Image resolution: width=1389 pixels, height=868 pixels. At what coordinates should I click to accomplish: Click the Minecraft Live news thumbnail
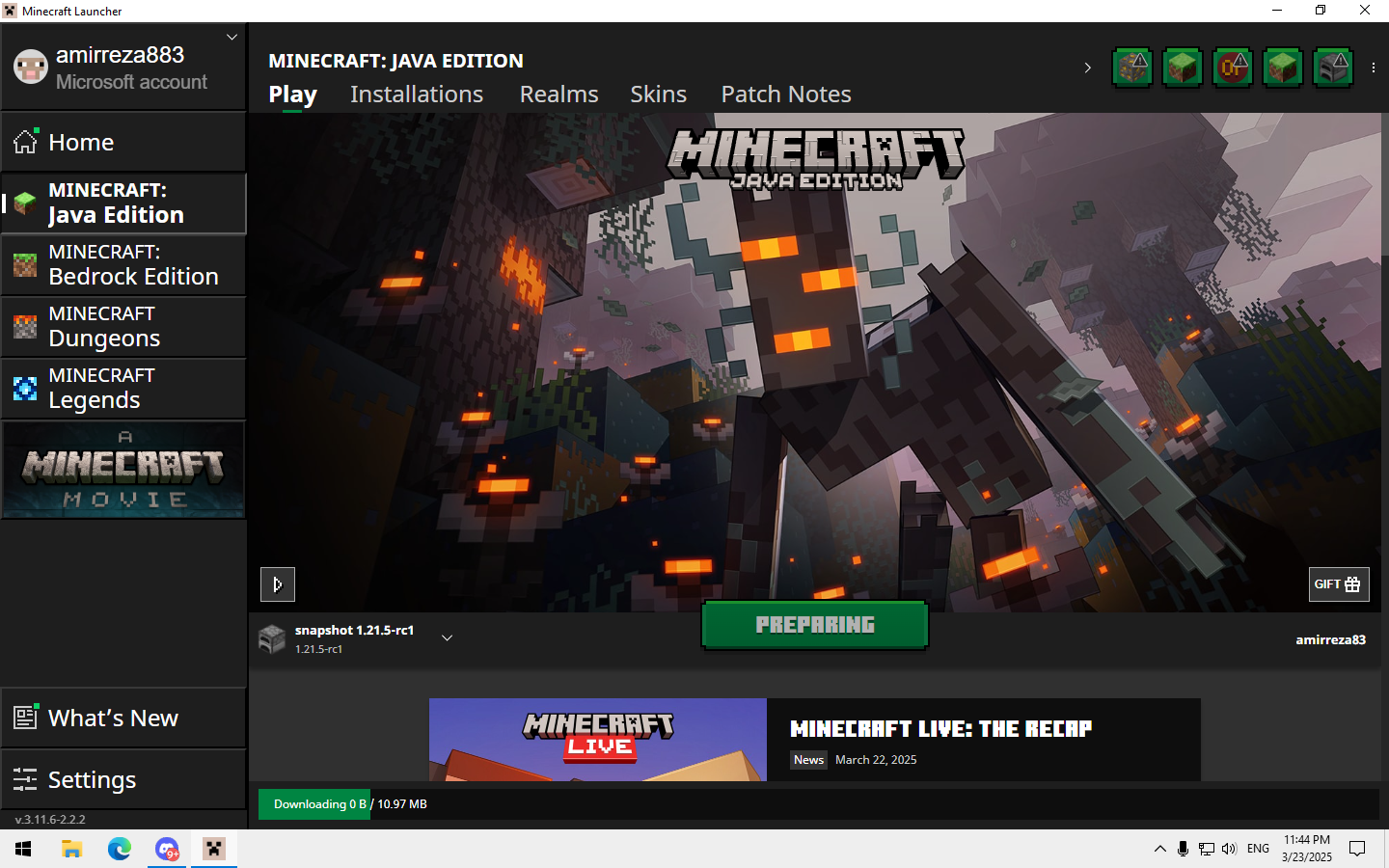click(x=598, y=740)
